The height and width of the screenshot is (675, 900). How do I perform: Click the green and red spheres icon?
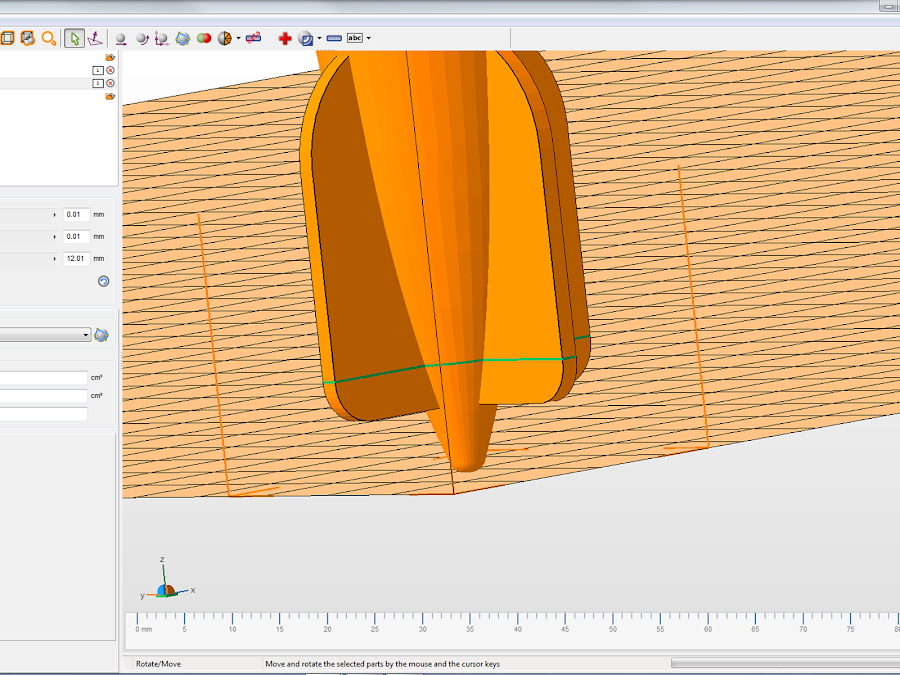click(x=204, y=38)
